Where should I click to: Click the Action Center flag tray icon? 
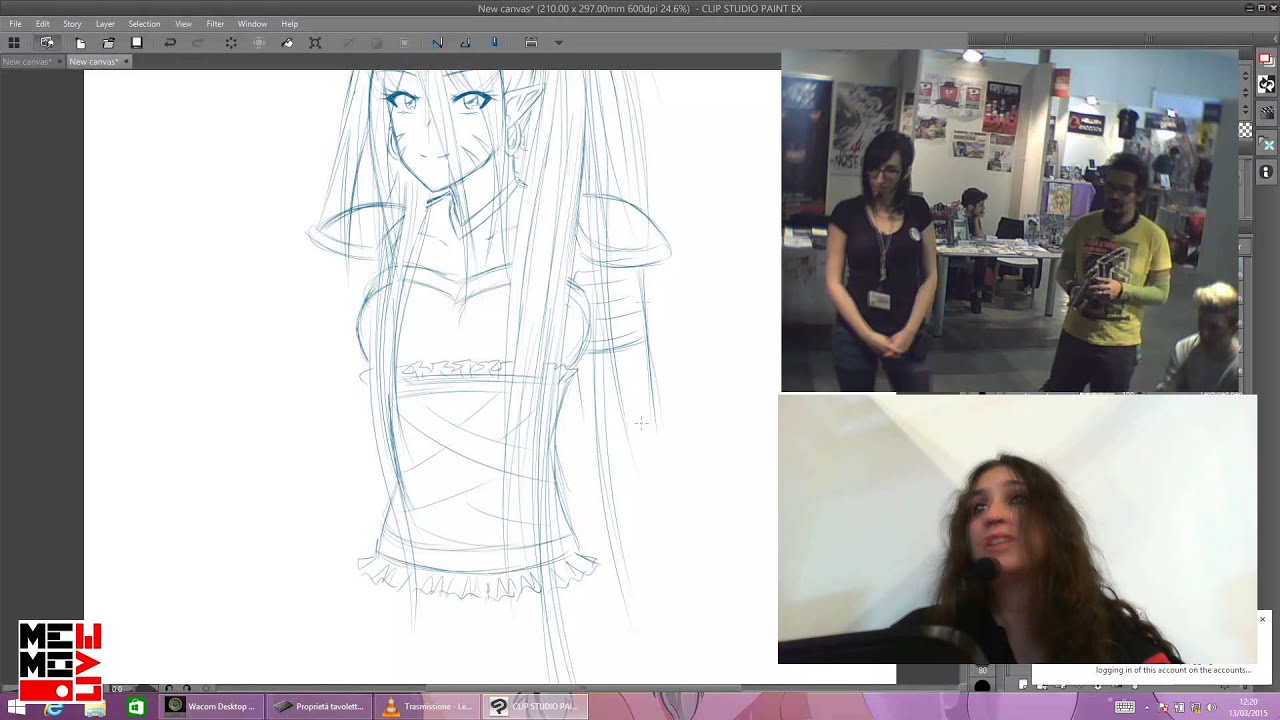(1164, 707)
